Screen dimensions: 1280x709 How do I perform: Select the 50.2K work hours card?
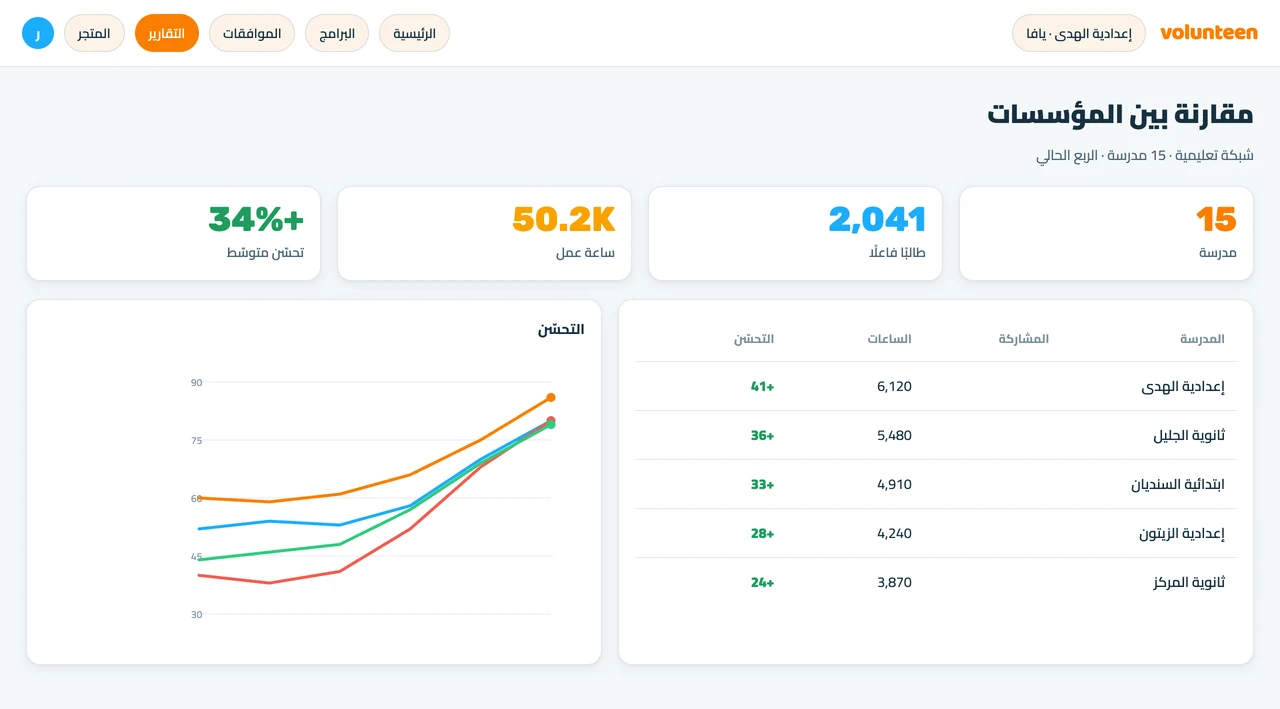coord(484,233)
